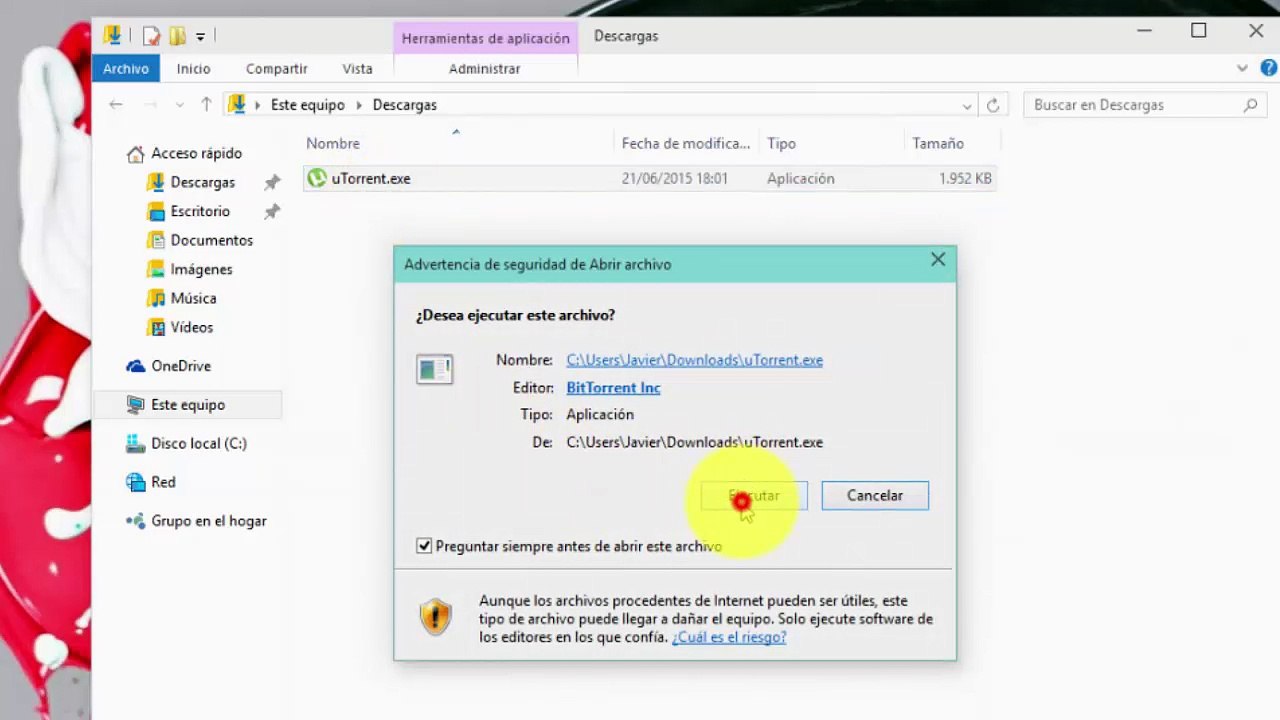
Task: Open the Administrar tab
Action: pyautogui.click(x=485, y=69)
